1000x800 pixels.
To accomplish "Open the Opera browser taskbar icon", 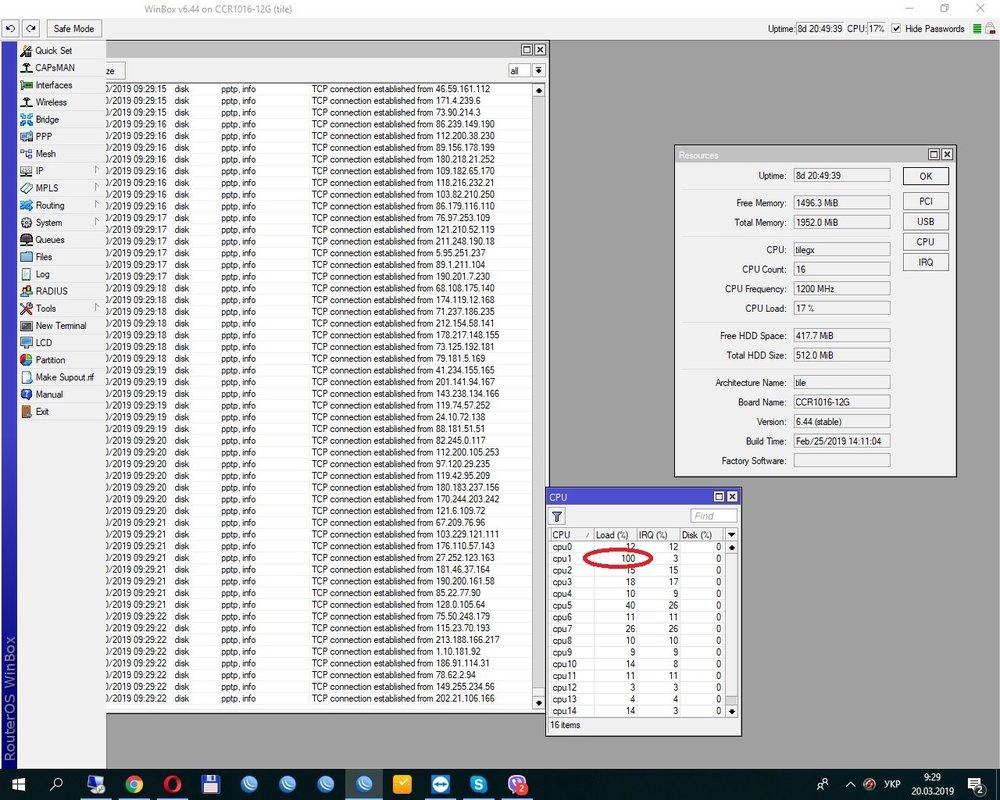I will pyautogui.click(x=172, y=784).
